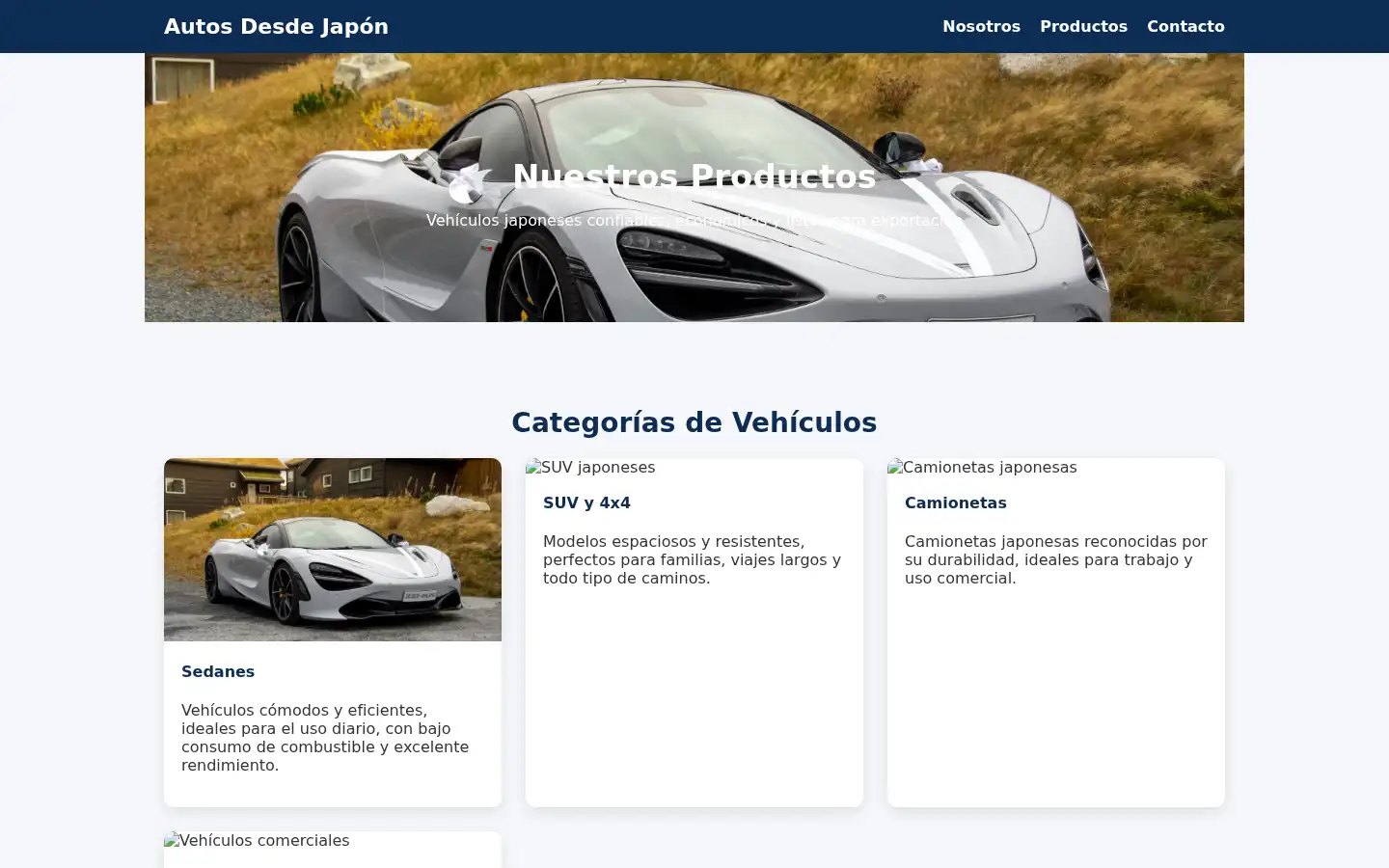
Task: Open the Nosotros navigation link
Action: [x=981, y=26]
